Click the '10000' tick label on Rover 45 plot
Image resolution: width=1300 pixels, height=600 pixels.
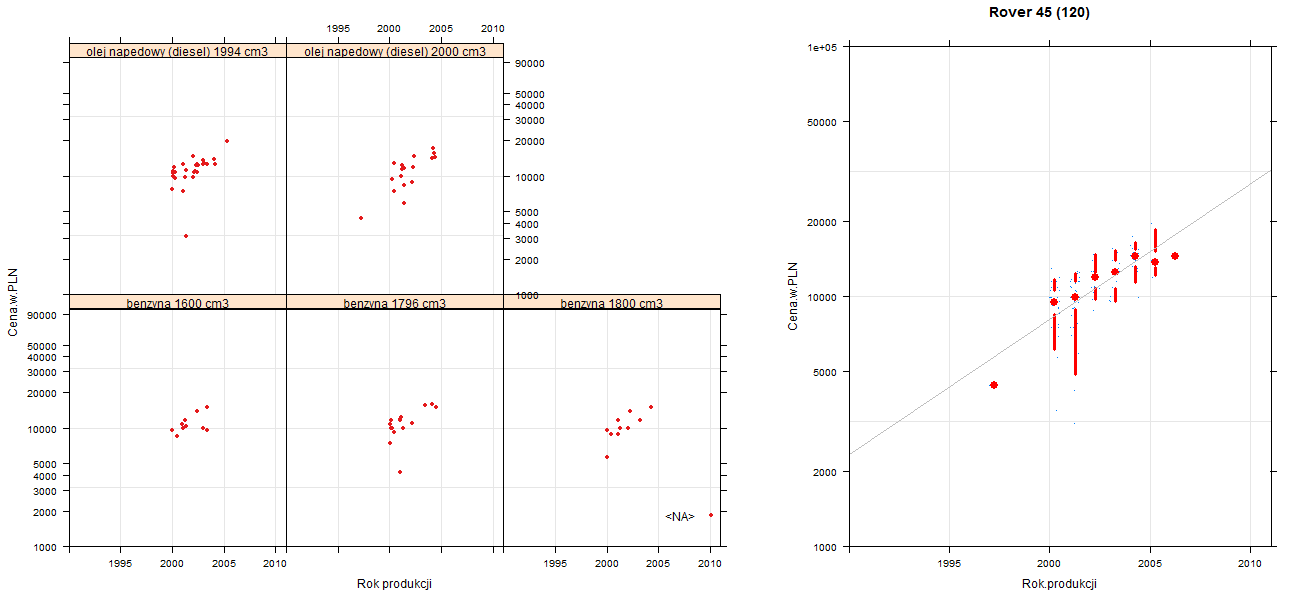click(822, 296)
